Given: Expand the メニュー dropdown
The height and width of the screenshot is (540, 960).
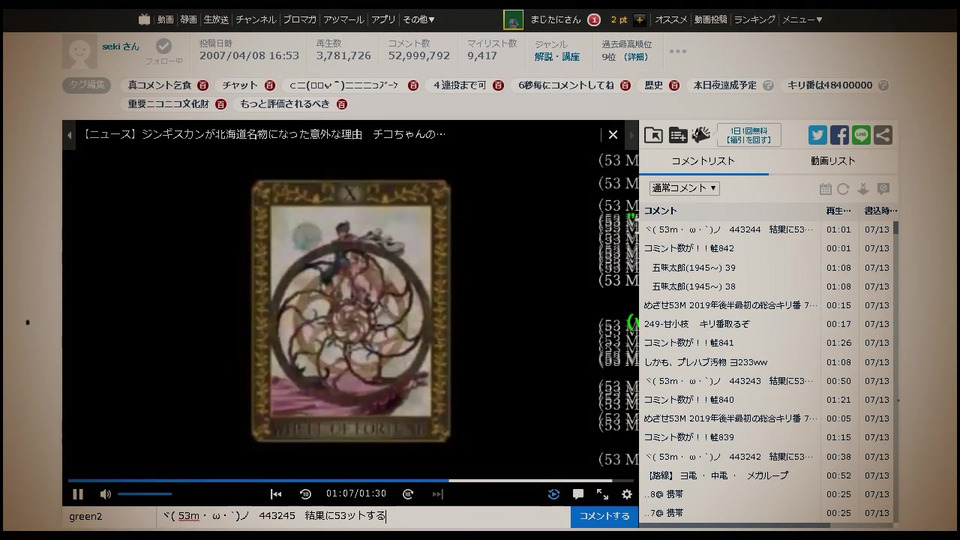Looking at the screenshot, I should (802, 20).
